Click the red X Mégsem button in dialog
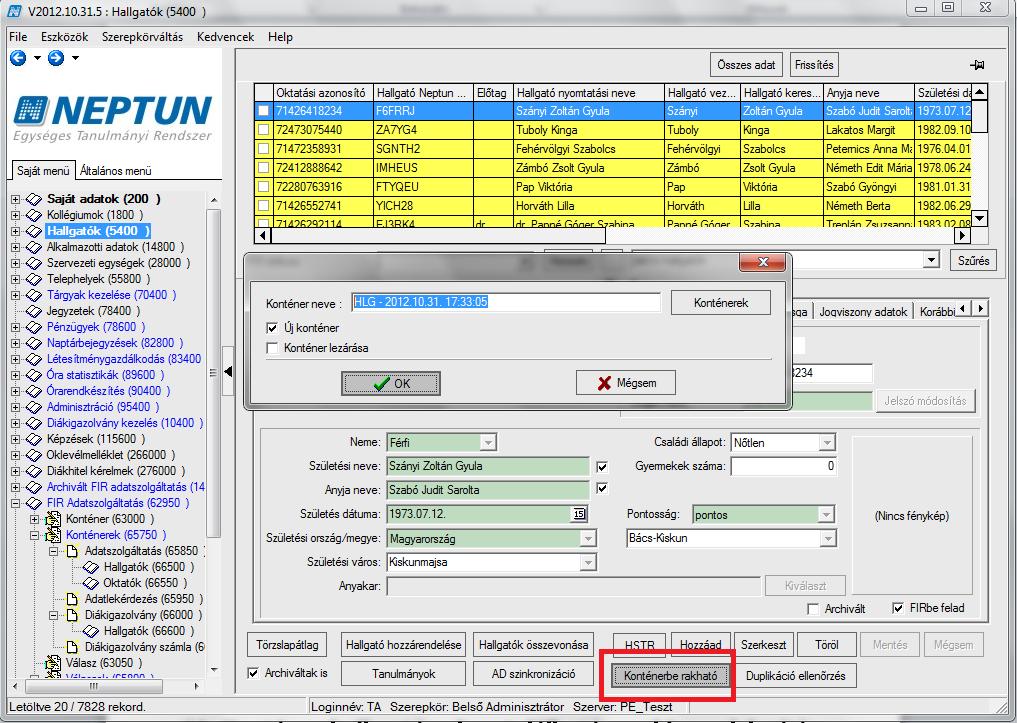Image resolution: width=1017 pixels, height=723 pixels. click(x=626, y=383)
